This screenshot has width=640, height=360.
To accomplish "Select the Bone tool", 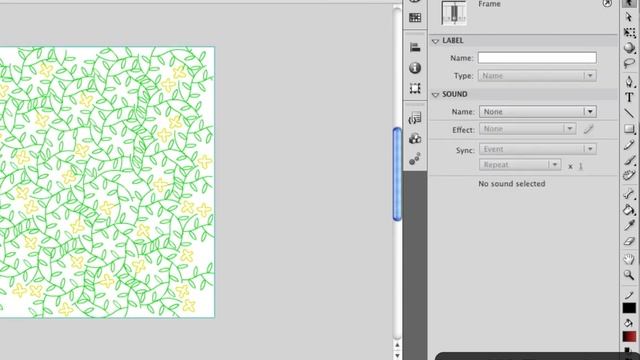I will 629,194.
